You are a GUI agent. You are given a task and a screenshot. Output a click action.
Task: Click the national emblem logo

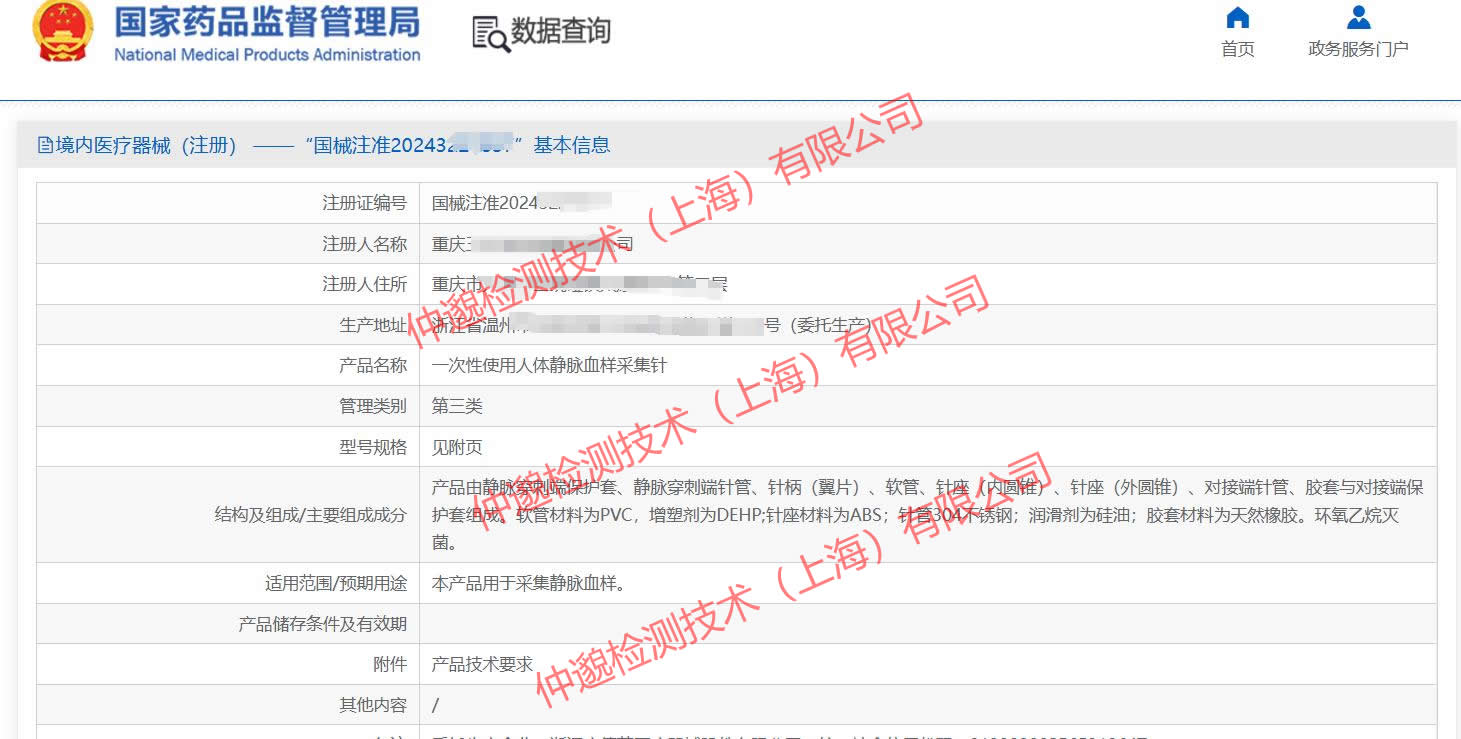(63, 32)
